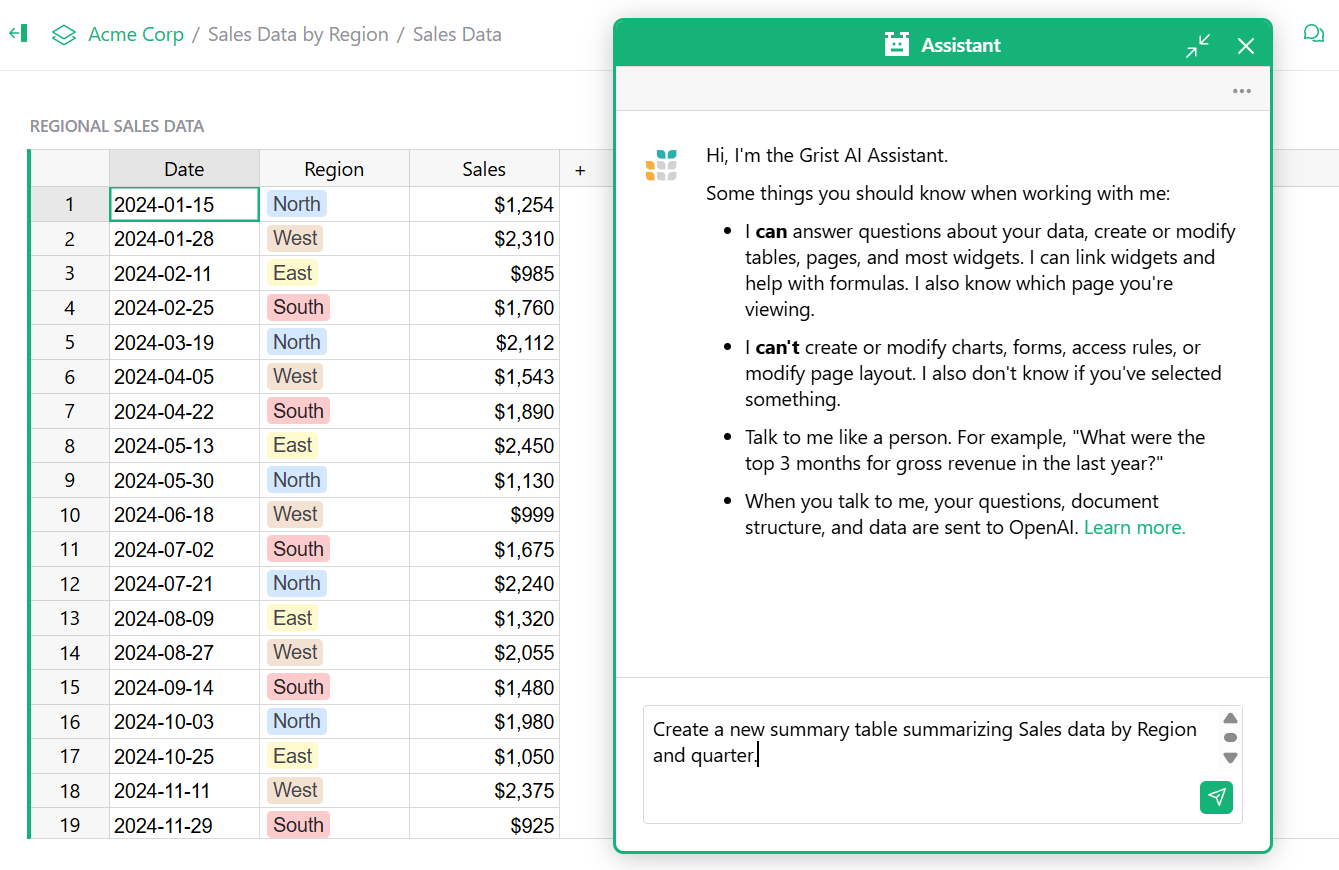
Task: Click the North tag in row 1
Action: [x=297, y=204]
